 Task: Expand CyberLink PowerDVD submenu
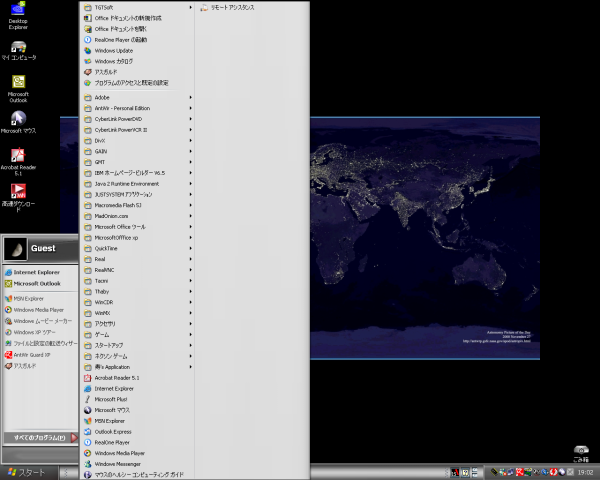pos(138,119)
